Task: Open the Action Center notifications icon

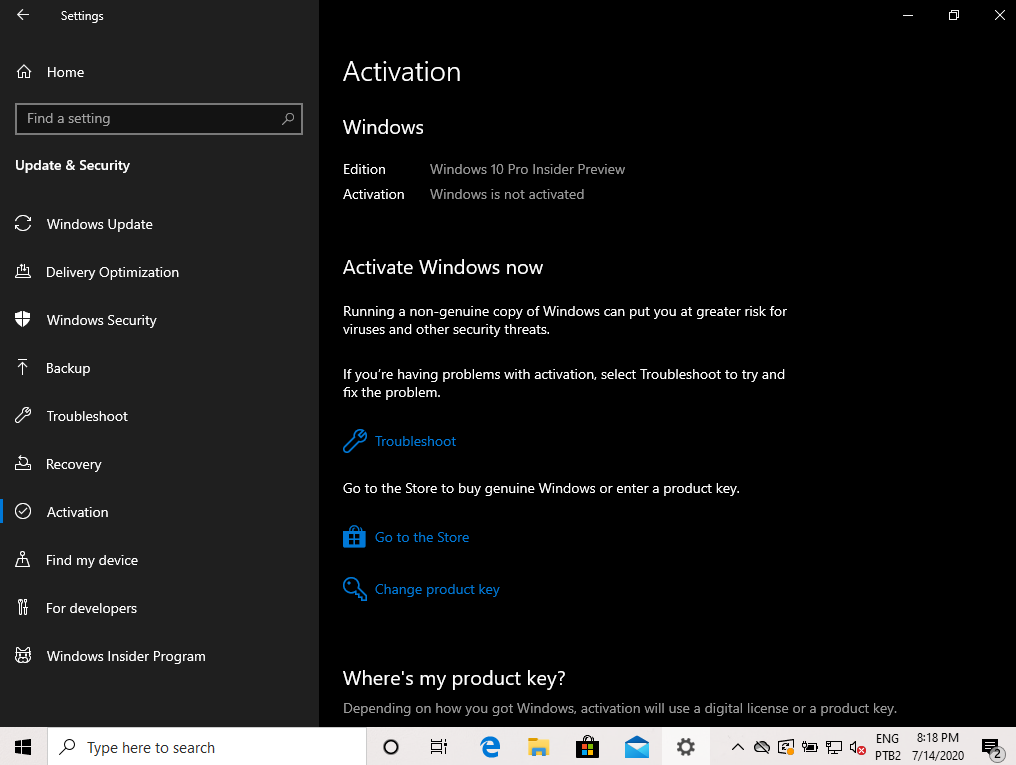Action: click(x=991, y=748)
